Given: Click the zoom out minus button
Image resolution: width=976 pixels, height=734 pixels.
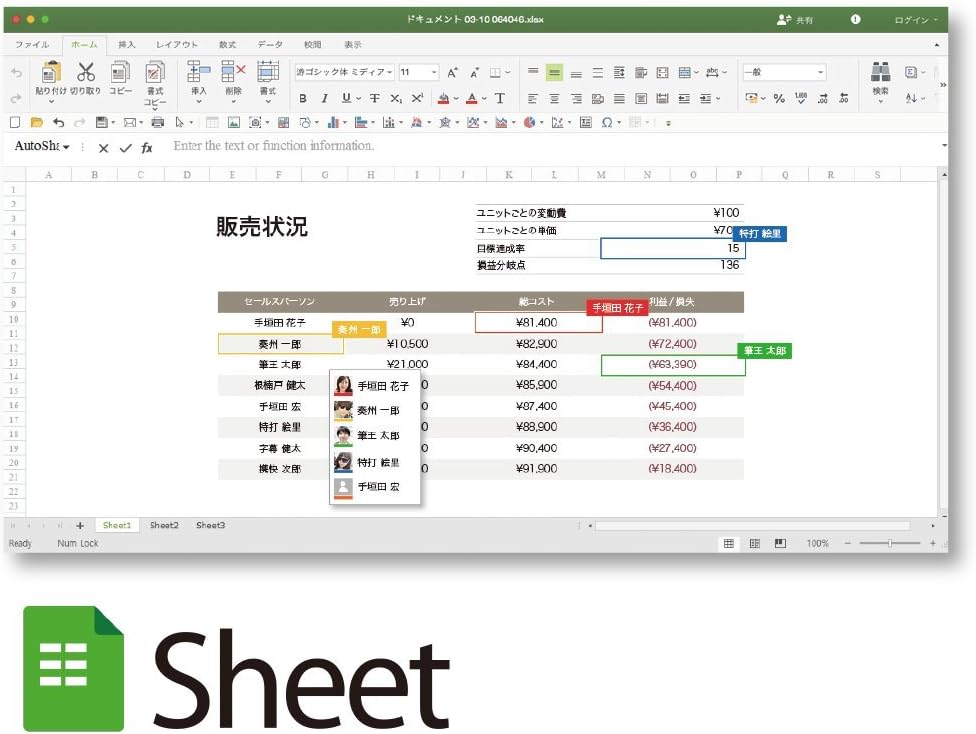Looking at the screenshot, I should click(847, 543).
